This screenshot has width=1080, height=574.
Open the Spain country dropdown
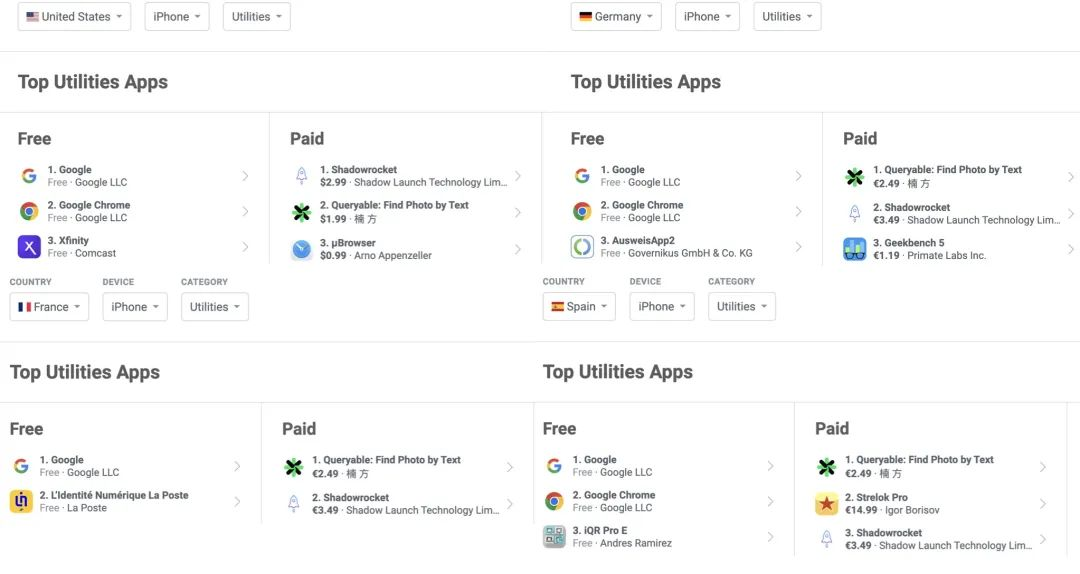coord(579,307)
